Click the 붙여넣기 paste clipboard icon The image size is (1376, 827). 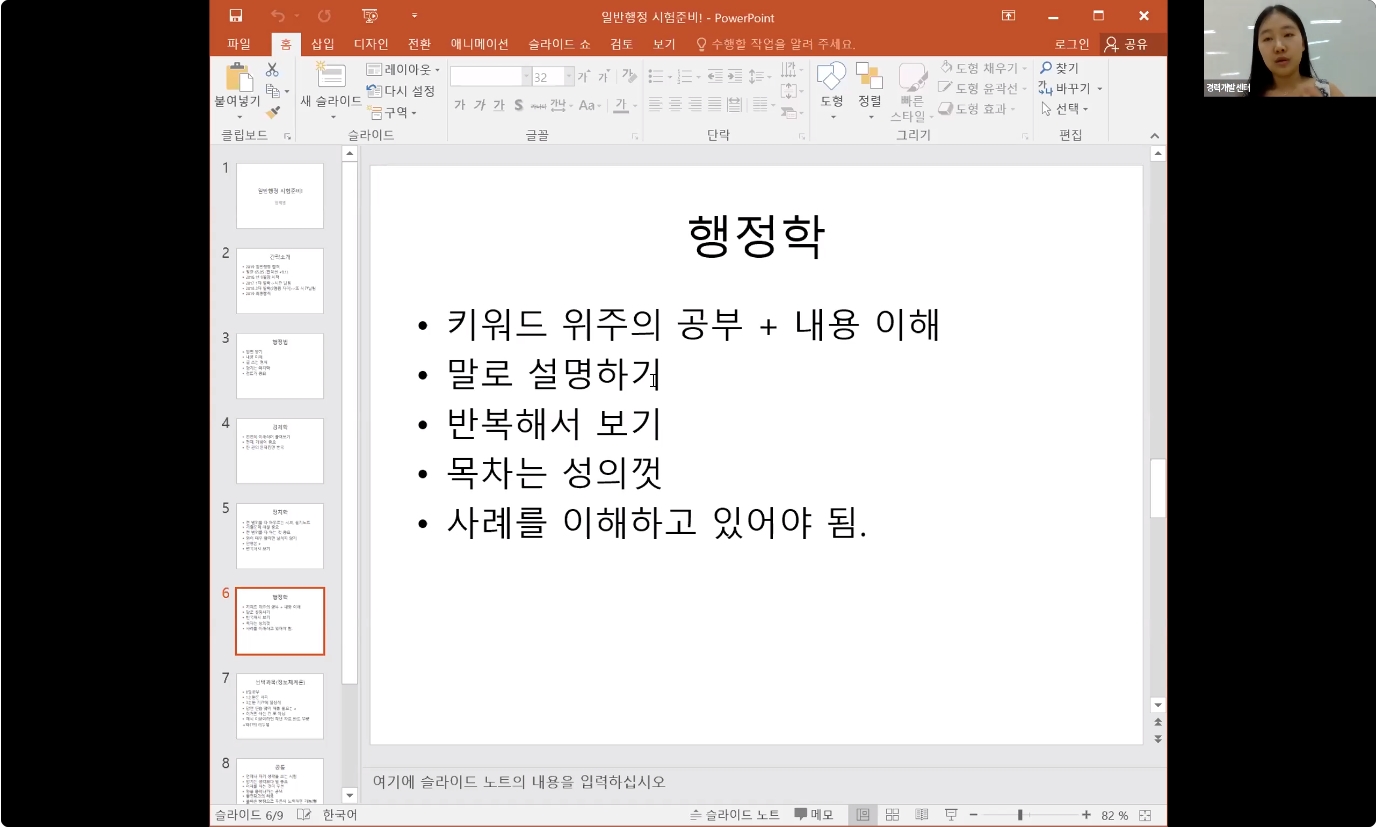point(238,79)
